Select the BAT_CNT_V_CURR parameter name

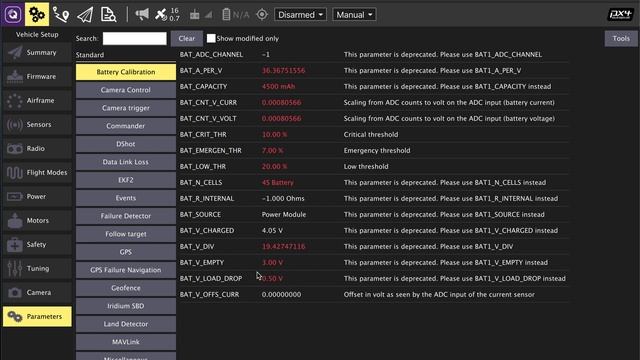click(x=208, y=102)
